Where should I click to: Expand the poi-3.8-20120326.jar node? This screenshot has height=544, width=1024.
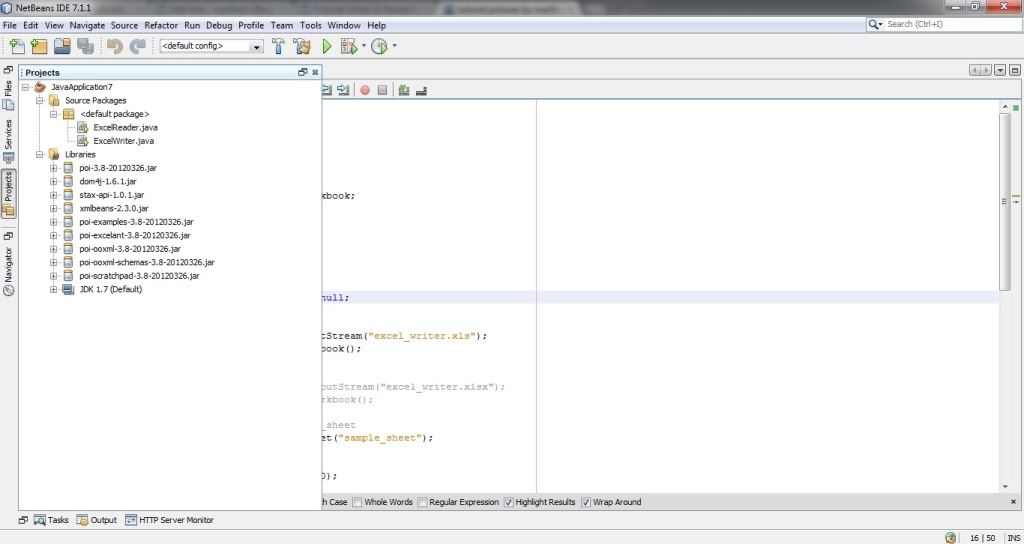(x=54, y=168)
